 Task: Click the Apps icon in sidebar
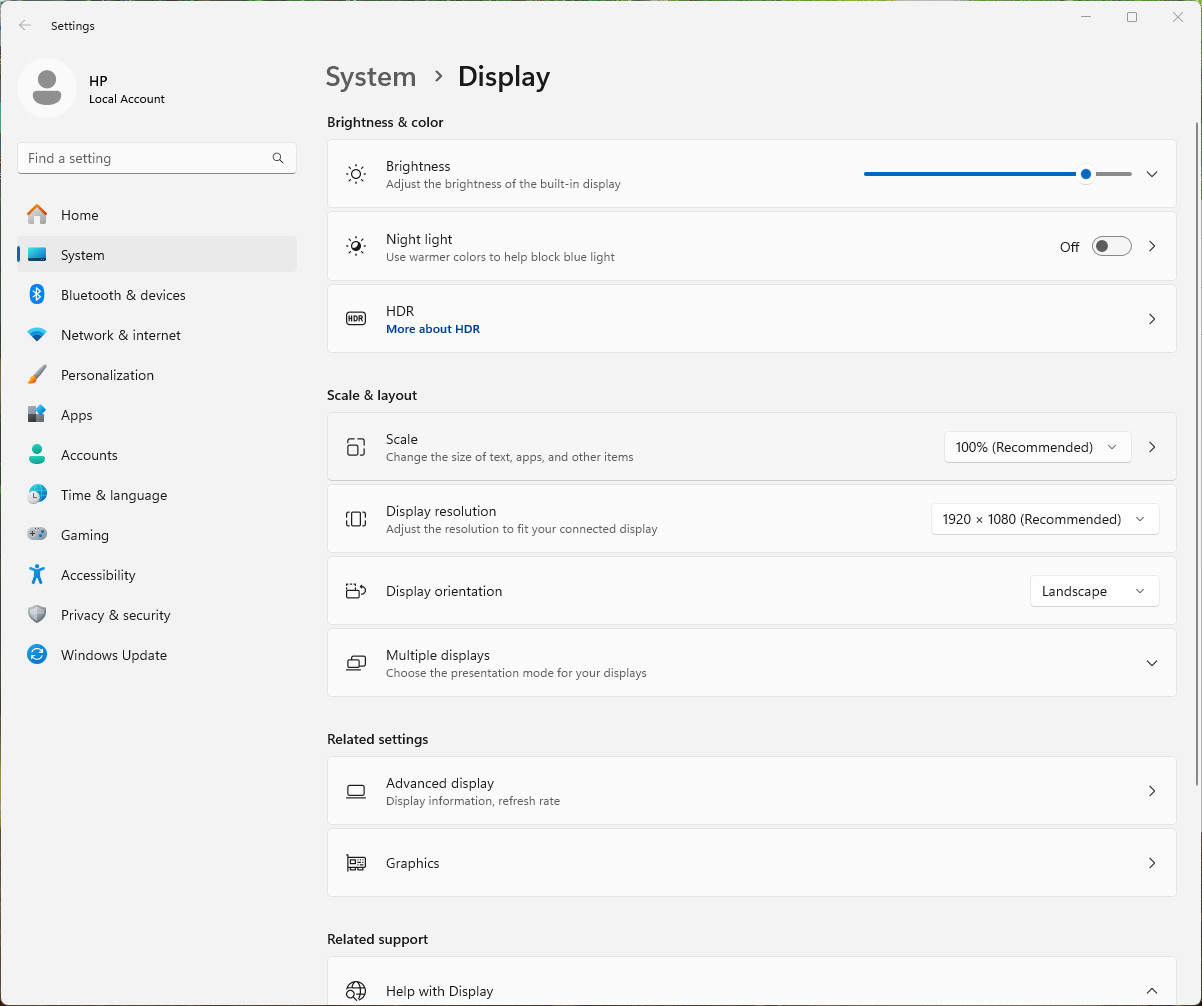[x=37, y=415]
